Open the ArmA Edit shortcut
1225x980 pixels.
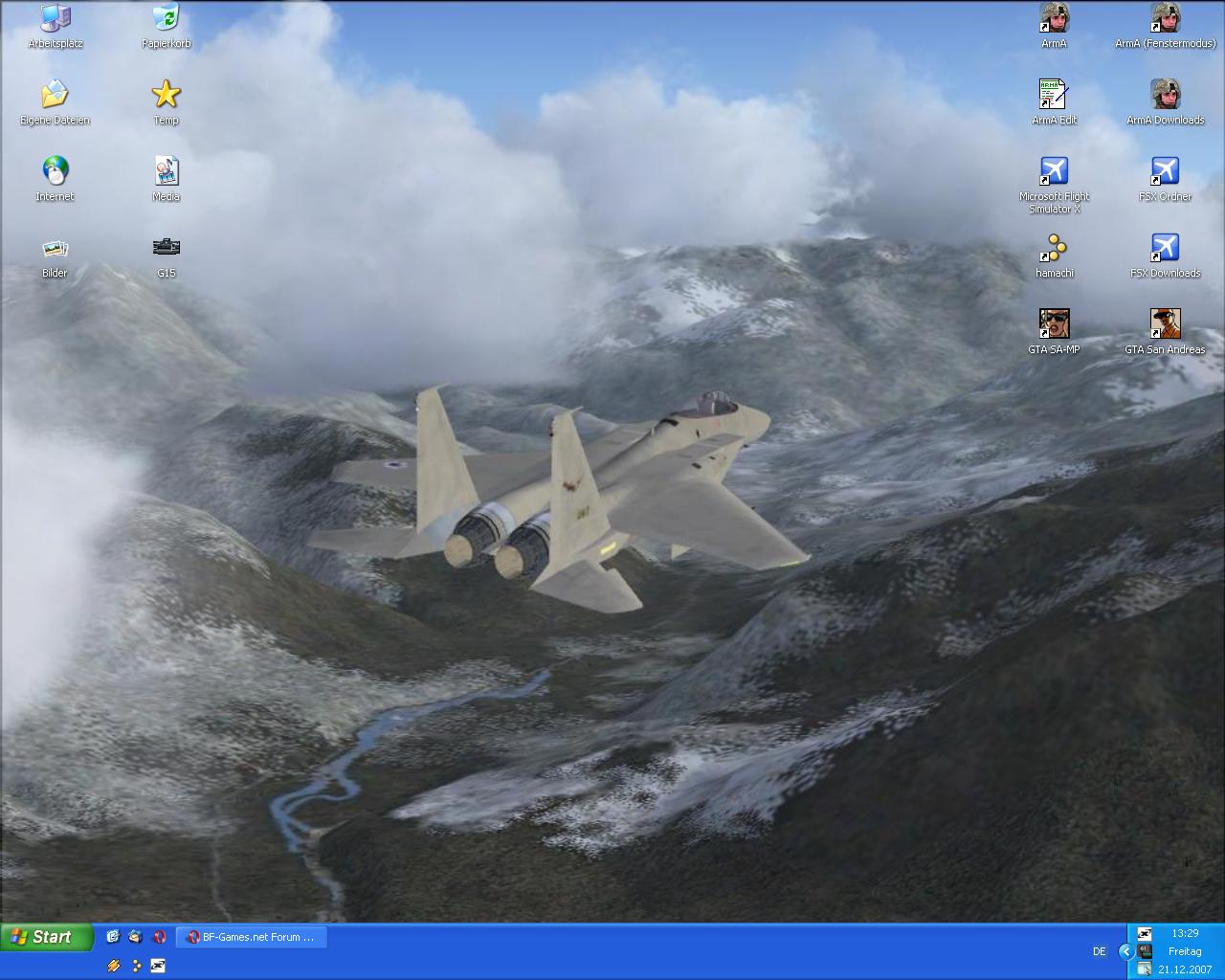pyautogui.click(x=1054, y=95)
